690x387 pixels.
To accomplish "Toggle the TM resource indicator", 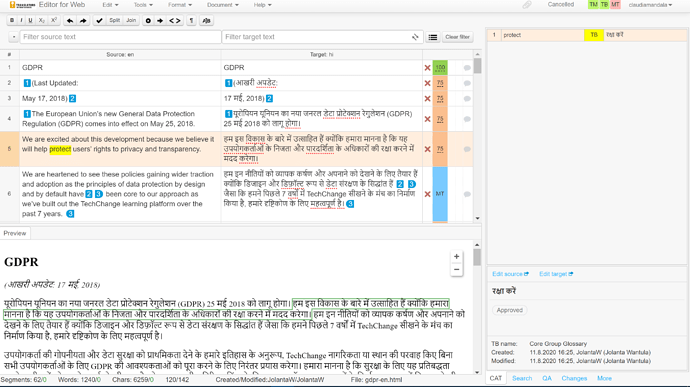I will coord(593,4).
